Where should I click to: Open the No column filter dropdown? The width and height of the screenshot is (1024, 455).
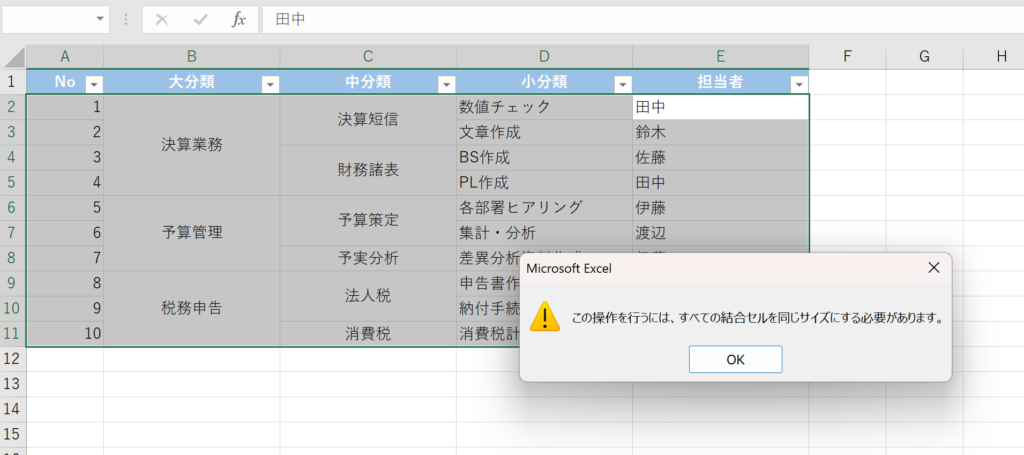(x=94, y=84)
